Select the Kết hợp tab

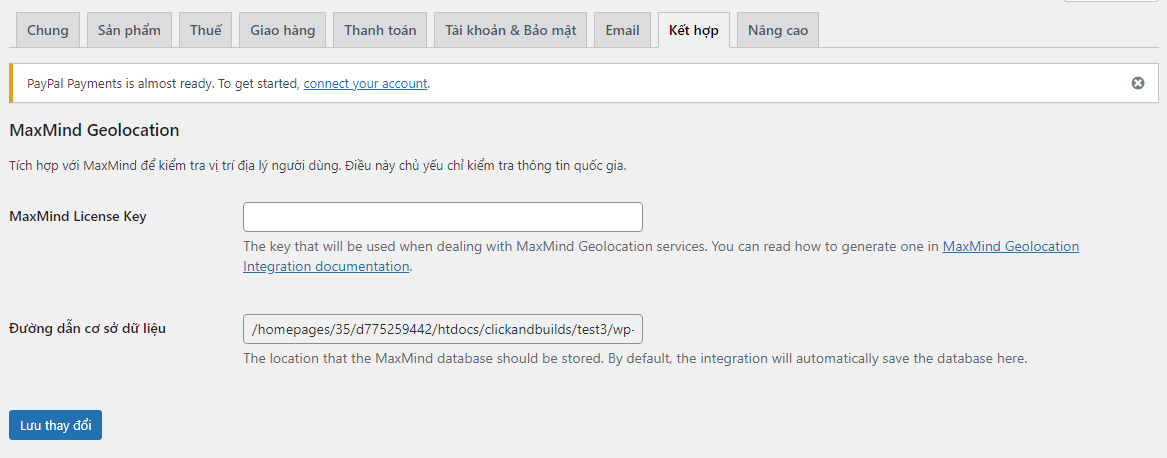click(694, 30)
